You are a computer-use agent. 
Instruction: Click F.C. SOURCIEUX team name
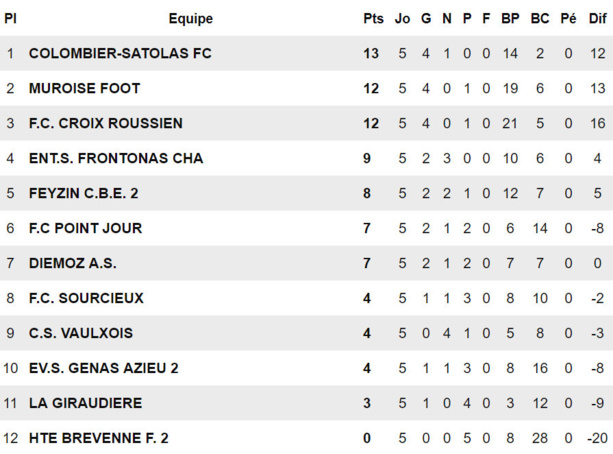click(x=86, y=298)
